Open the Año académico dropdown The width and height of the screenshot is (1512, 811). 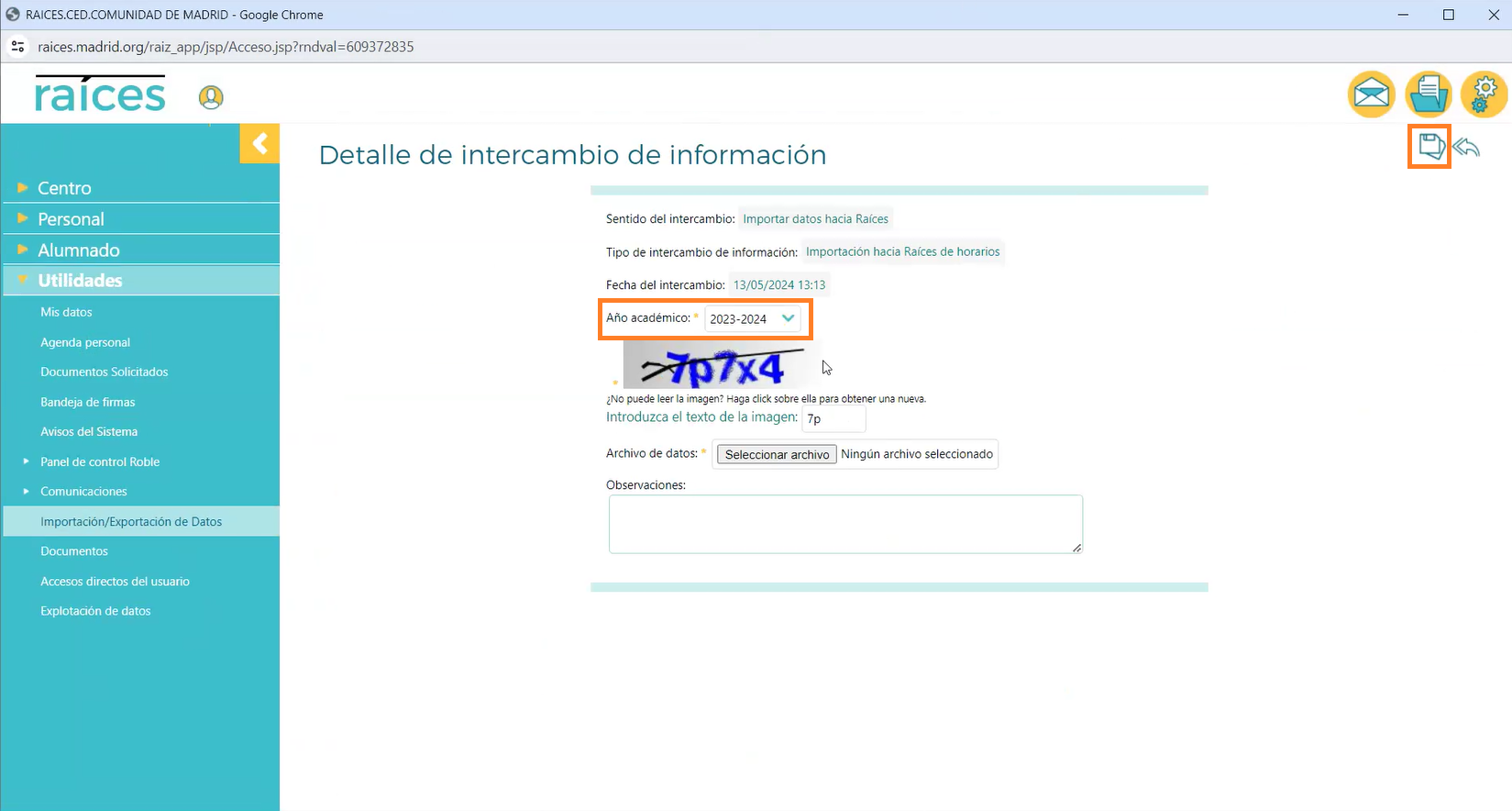(752, 318)
